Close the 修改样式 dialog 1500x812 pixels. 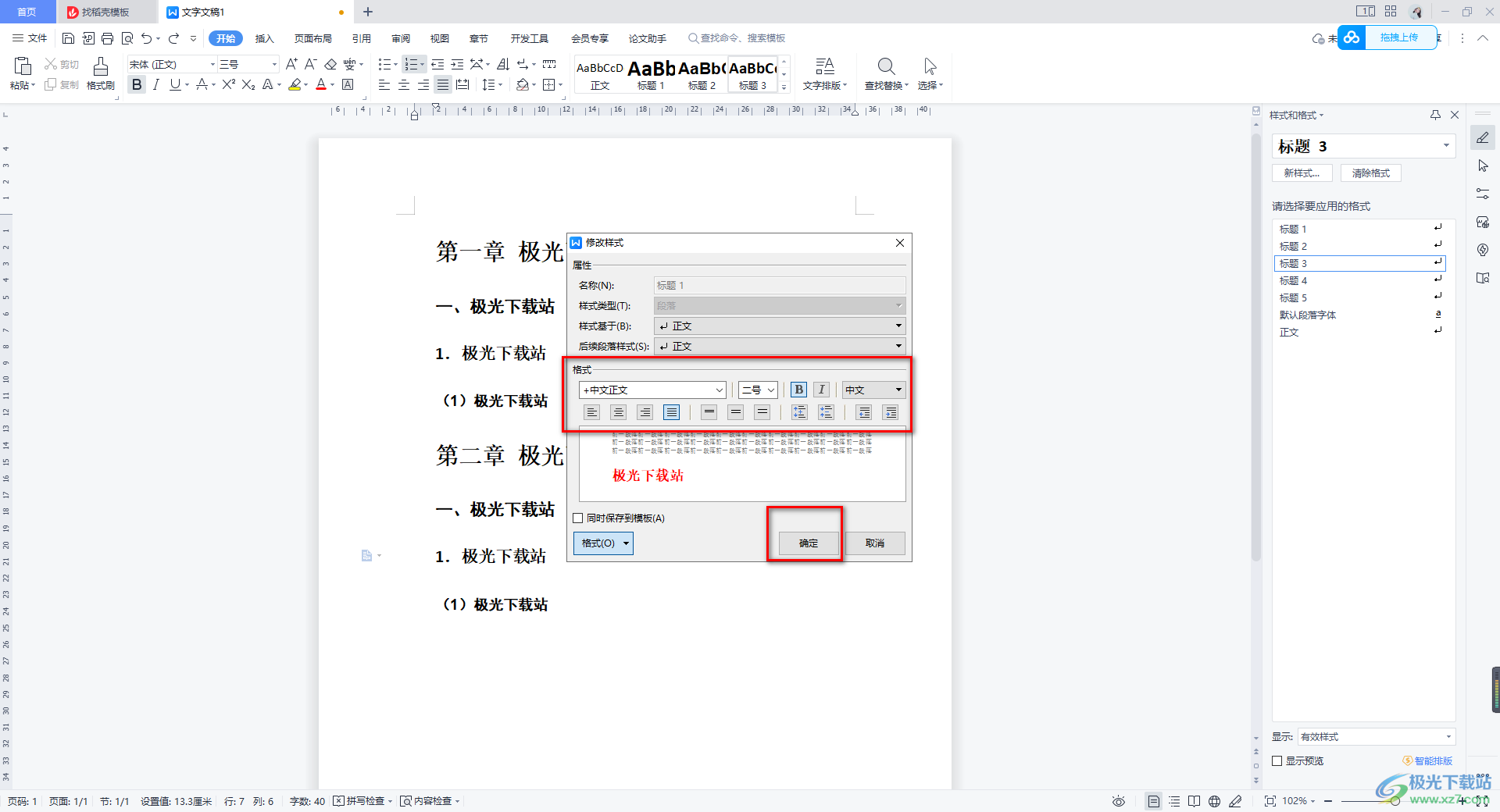point(900,243)
